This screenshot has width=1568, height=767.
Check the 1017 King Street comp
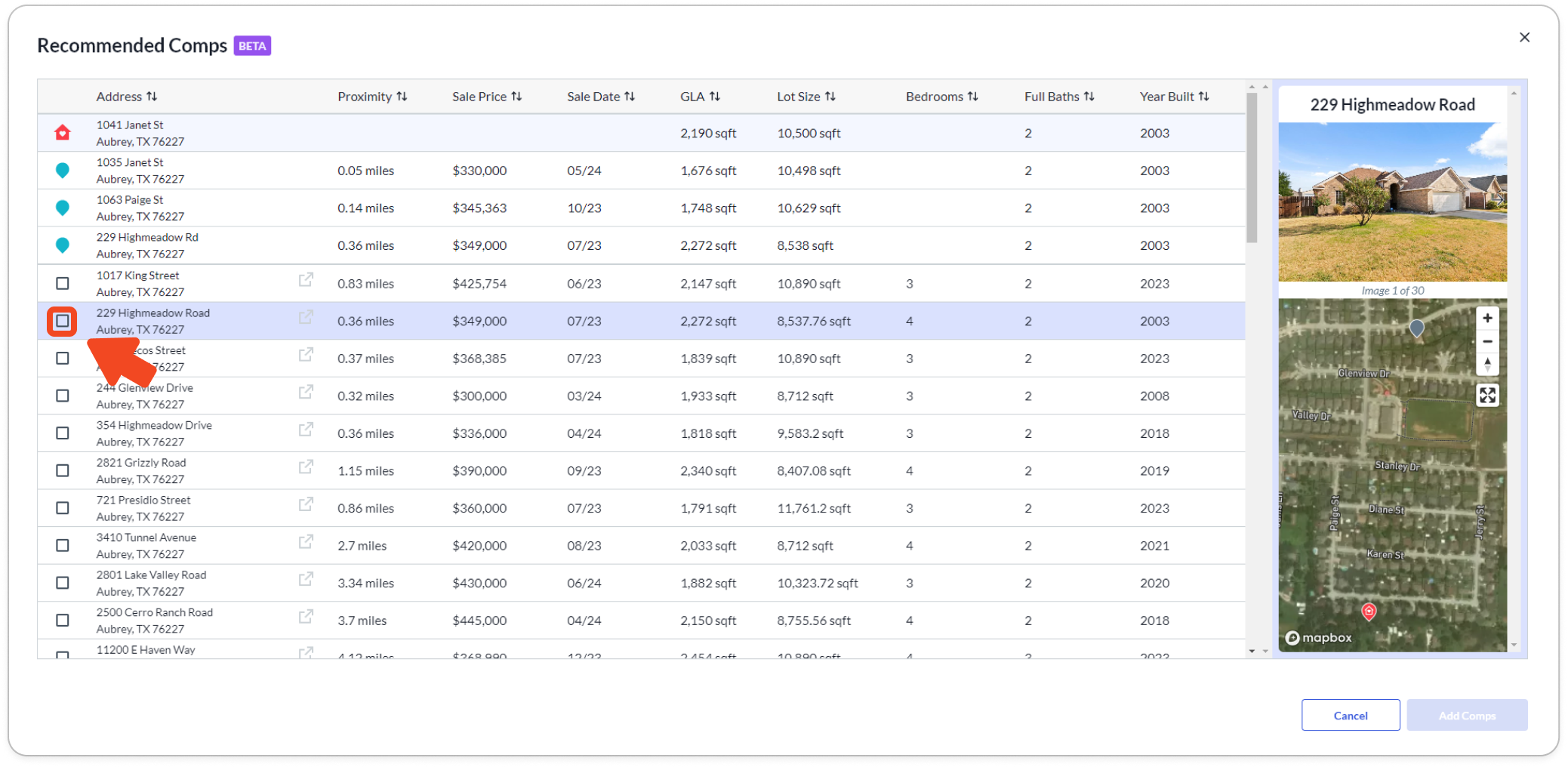pos(63,284)
